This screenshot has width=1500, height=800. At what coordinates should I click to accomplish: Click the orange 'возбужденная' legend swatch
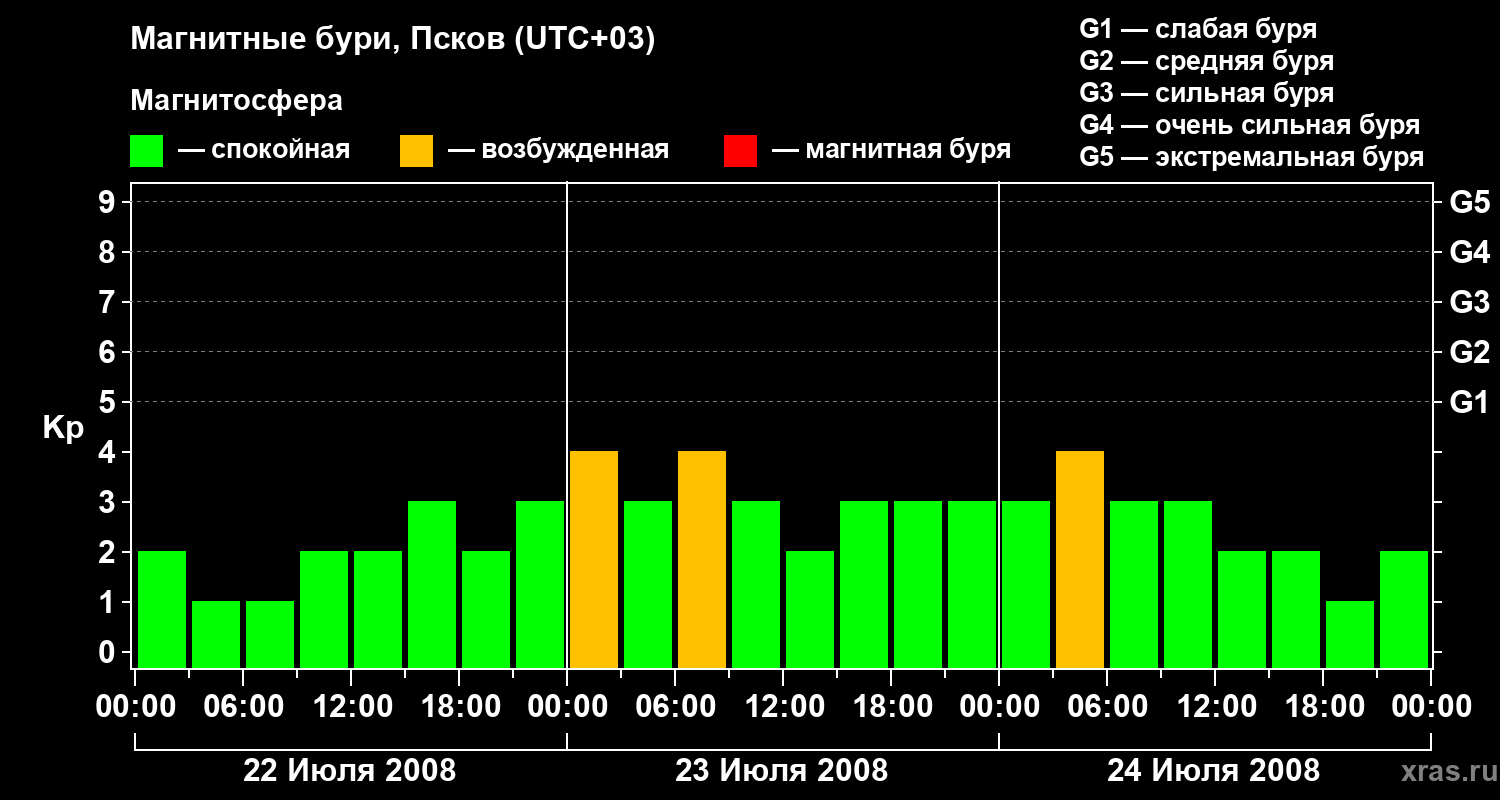[416, 151]
